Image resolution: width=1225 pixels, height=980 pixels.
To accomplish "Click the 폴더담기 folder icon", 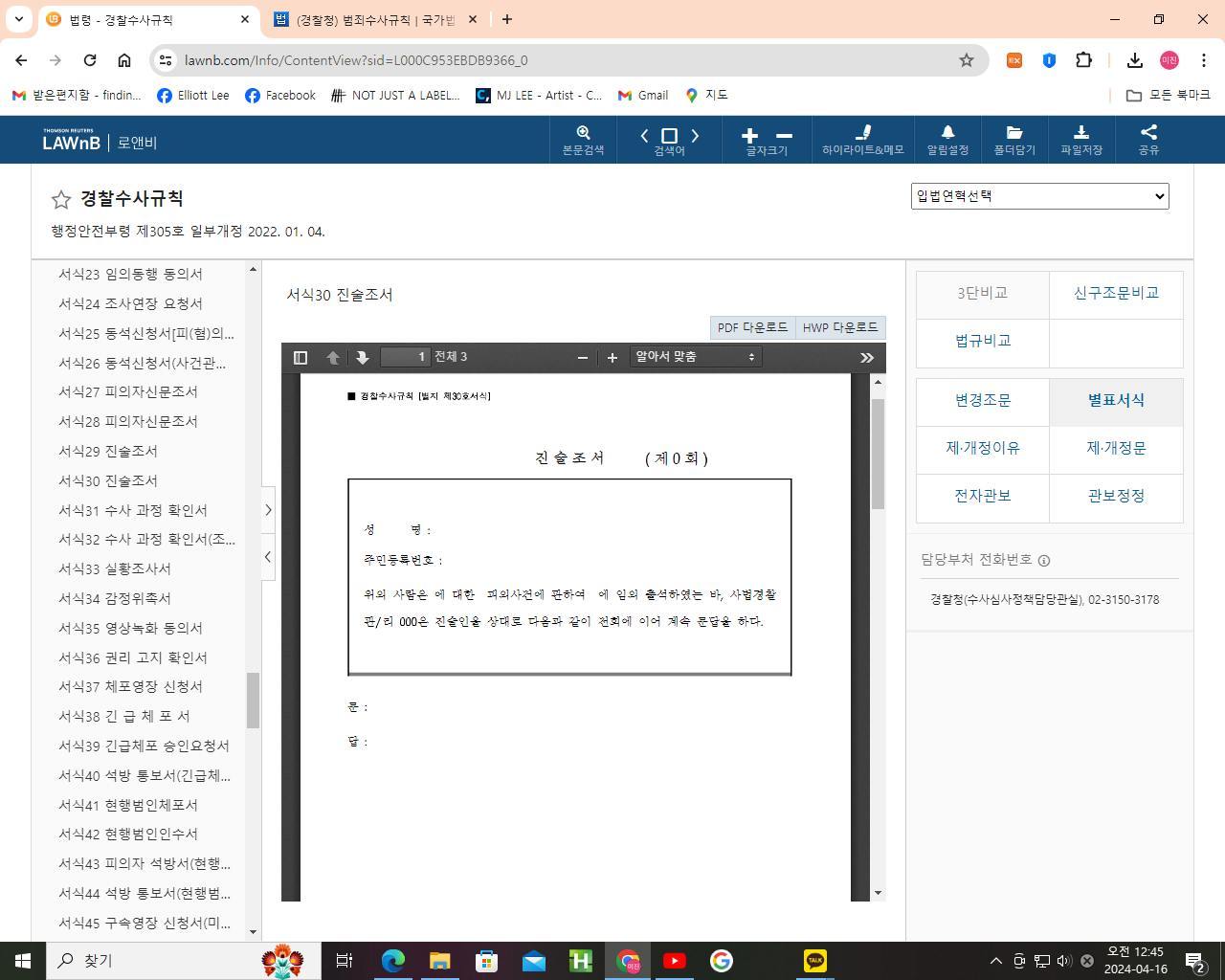I will pos(1014,140).
